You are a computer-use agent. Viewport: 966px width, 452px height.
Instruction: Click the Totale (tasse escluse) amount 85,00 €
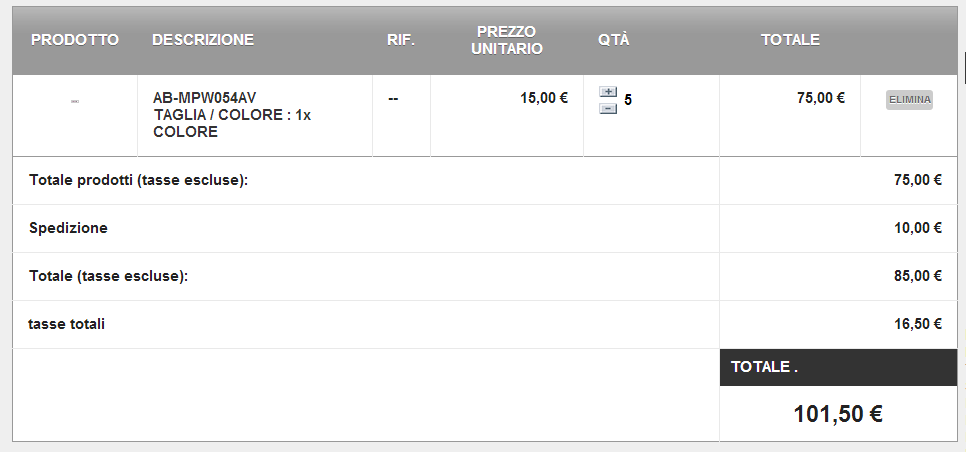coord(918,276)
